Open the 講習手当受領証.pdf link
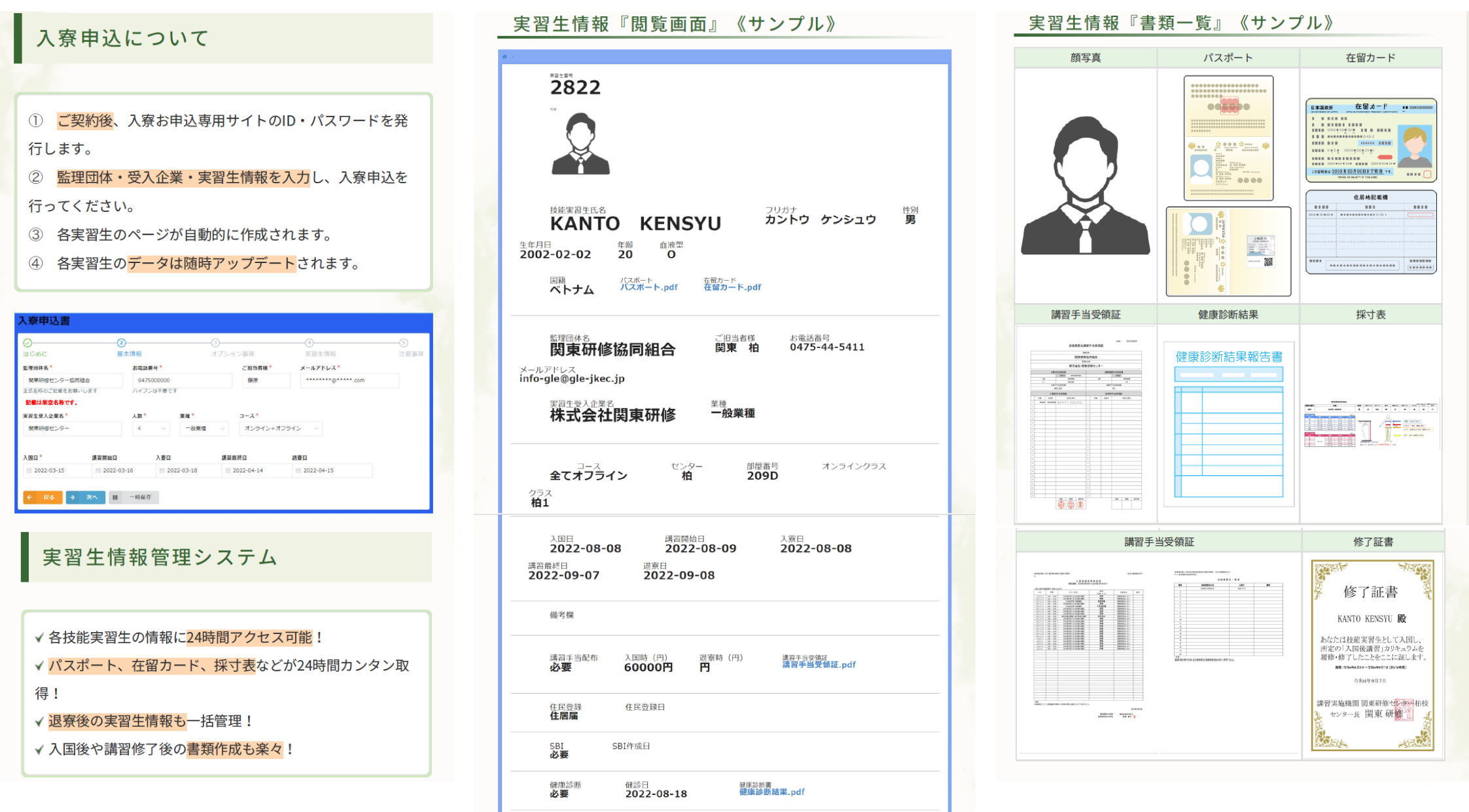 click(819, 665)
